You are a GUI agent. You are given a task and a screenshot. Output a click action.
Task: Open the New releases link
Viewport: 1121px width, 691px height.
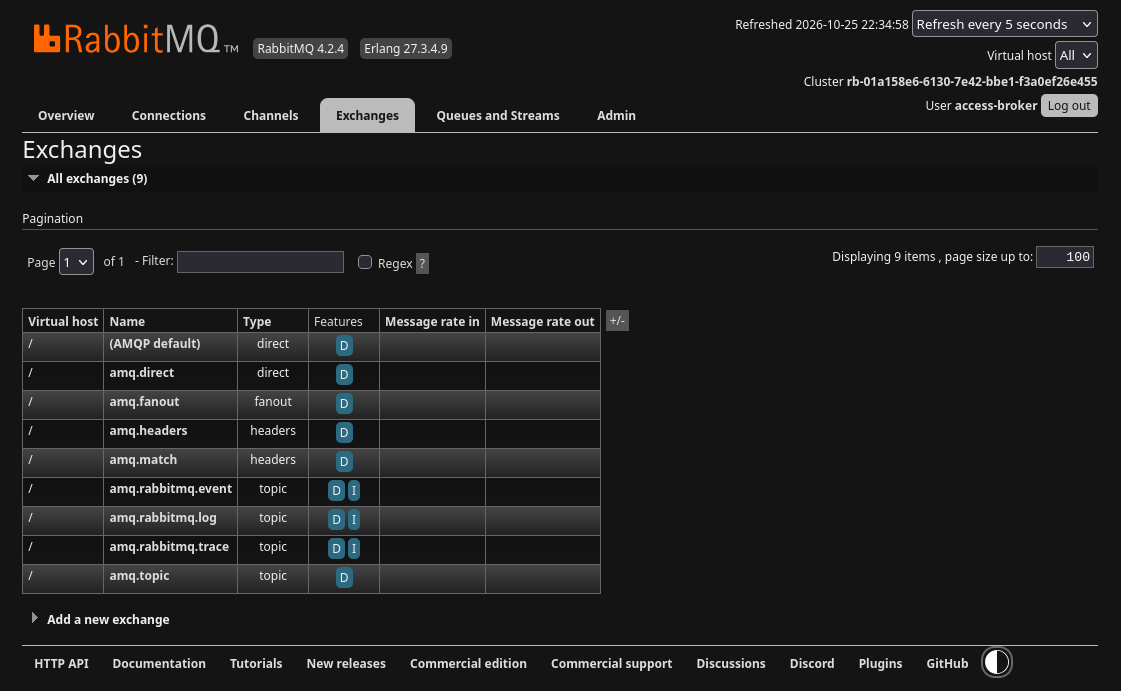[x=346, y=663]
